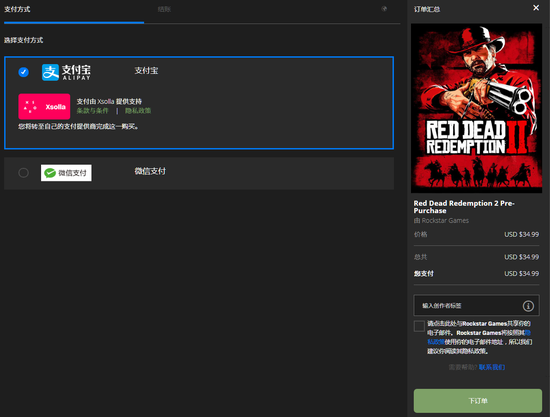
Task: Click the 选择支付方式 heading
Action: (24, 40)
